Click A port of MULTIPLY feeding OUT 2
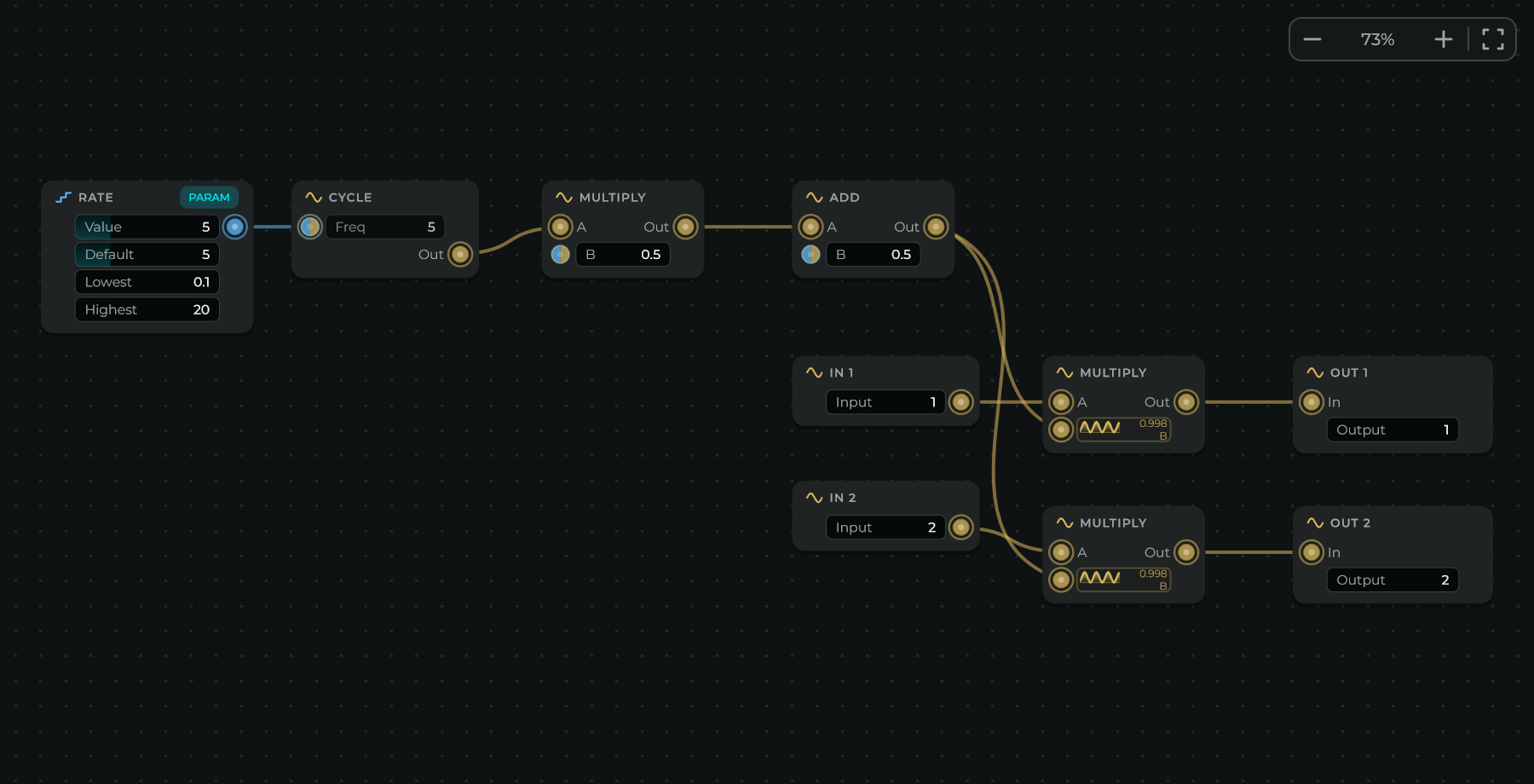 pos(1061,552)
